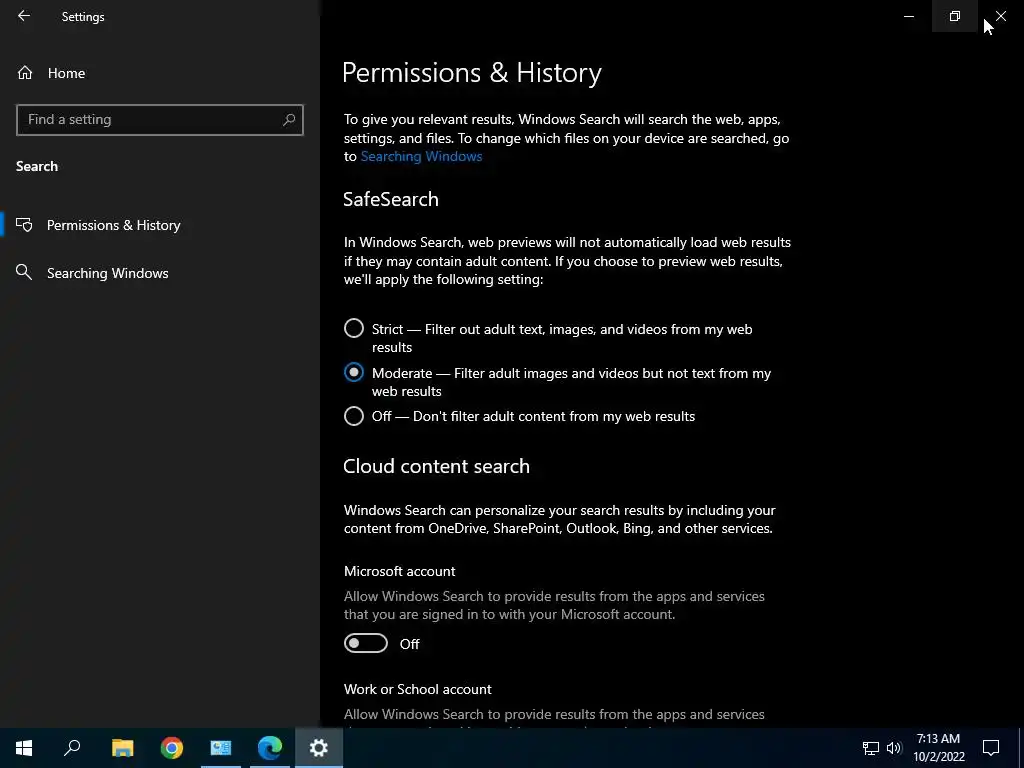Image resolution: width=1024 pixels, height=768 pixels.
Task: Minimize the Settings window
Action: point(908,16)
